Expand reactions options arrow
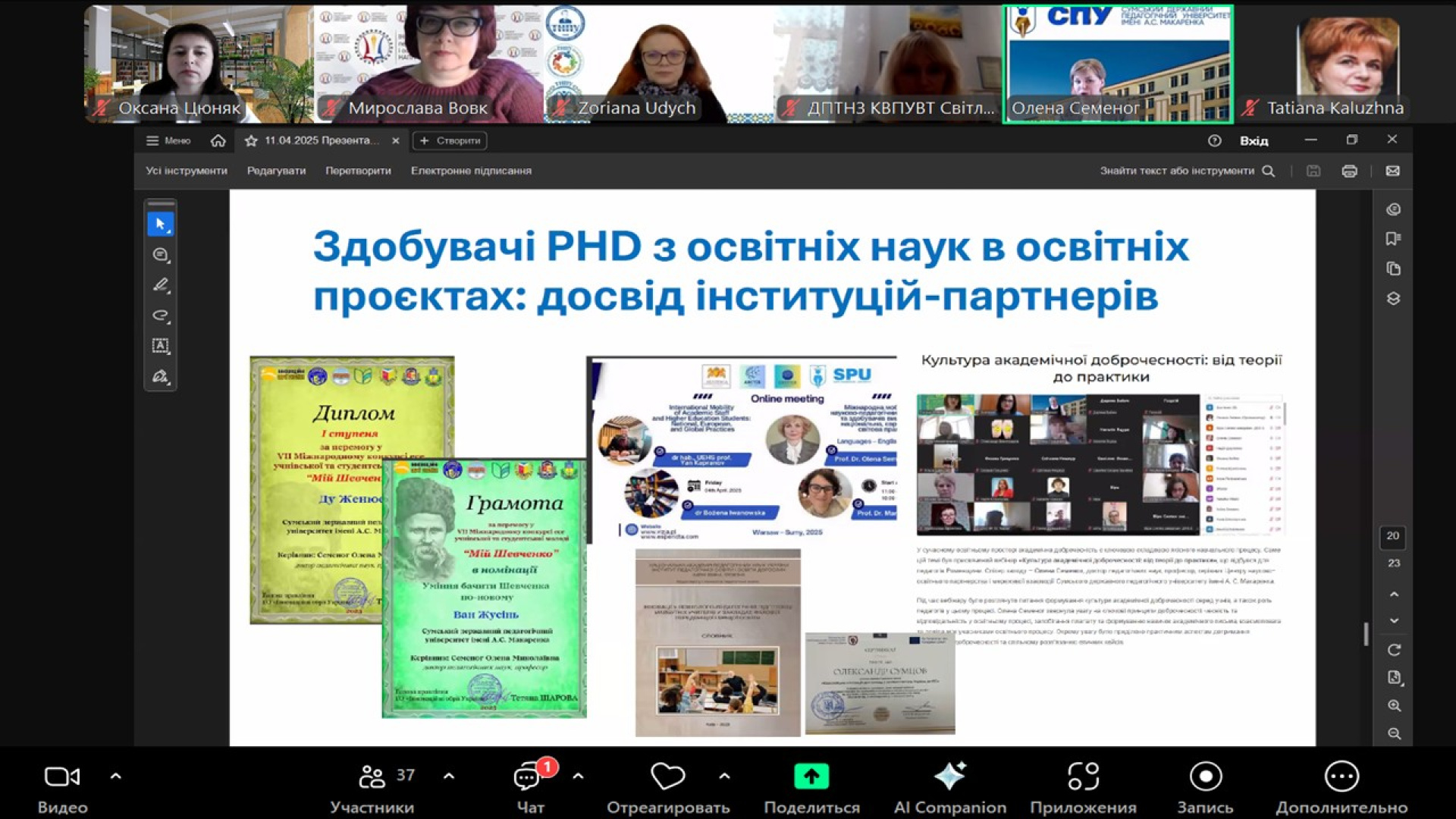1456x819 pixels. (724, 776)
